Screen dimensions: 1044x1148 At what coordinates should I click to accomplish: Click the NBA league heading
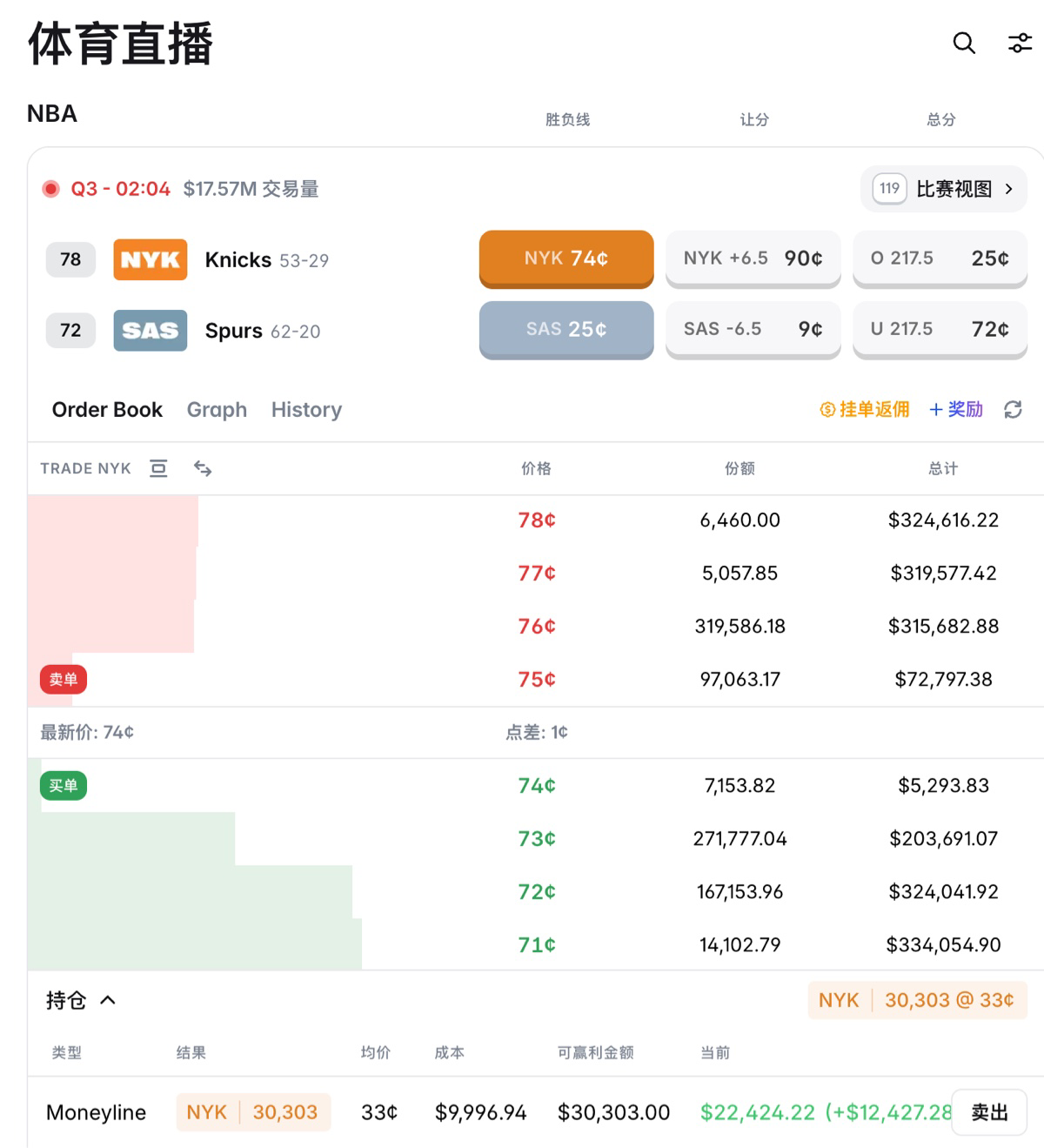52,114
